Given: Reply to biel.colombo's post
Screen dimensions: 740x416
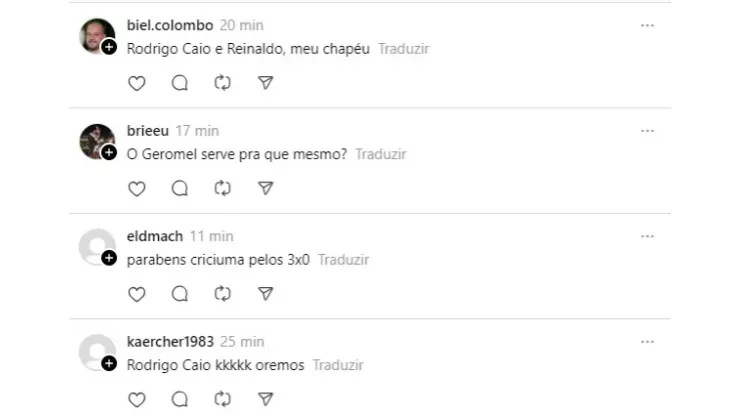Looking at the screenshot, I should coord(180,83).
